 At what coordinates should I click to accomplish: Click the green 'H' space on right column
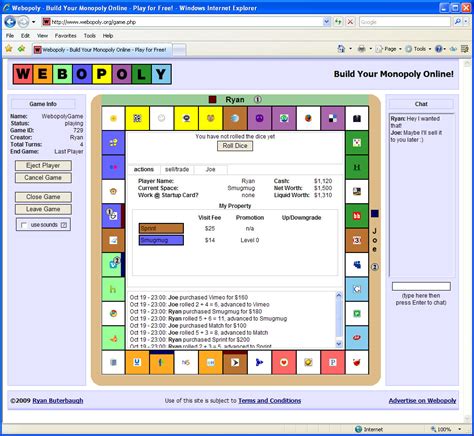point(357,167)
